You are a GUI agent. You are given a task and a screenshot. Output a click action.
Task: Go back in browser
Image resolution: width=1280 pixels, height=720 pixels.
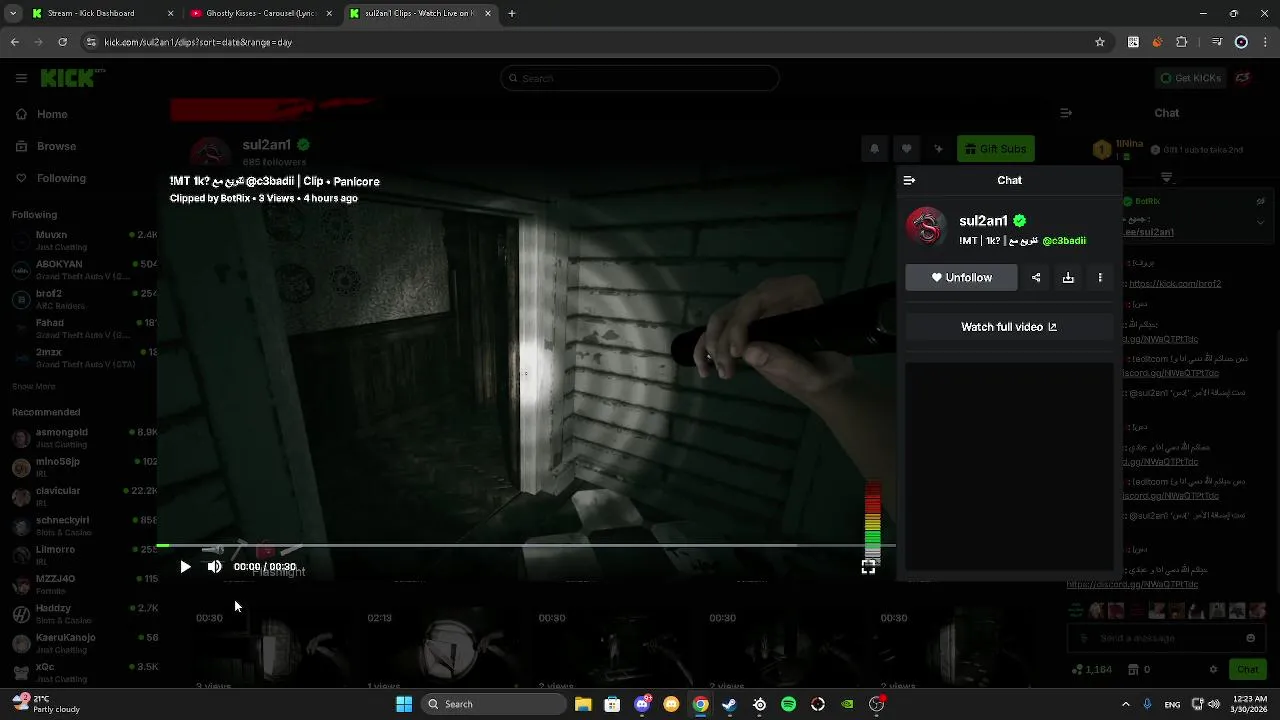click(x=14, y=42)
